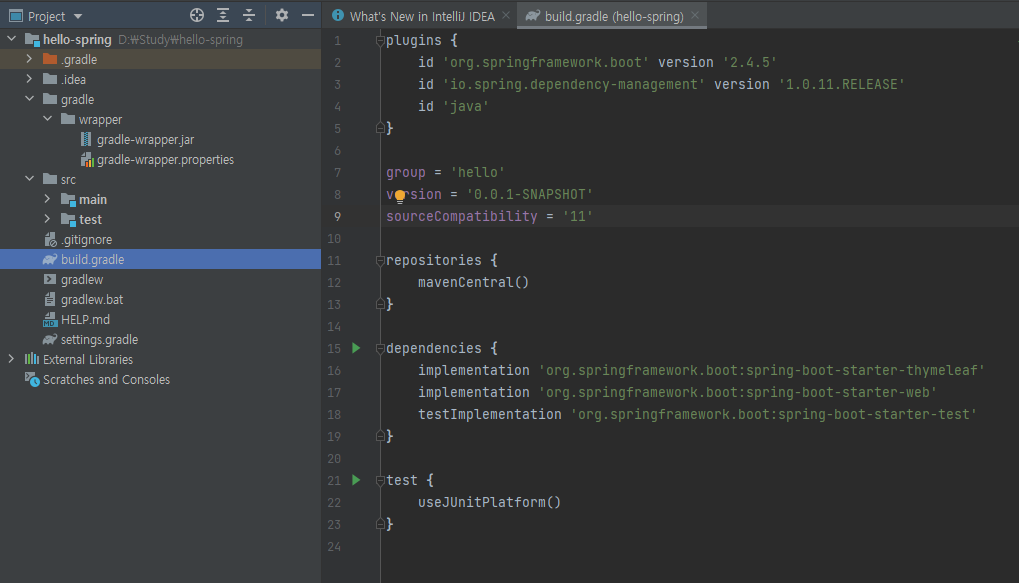This screenshot has width=1019, height=583.
Task: Click the Select Opened File crosshair icon
Action: pos(197,16)
